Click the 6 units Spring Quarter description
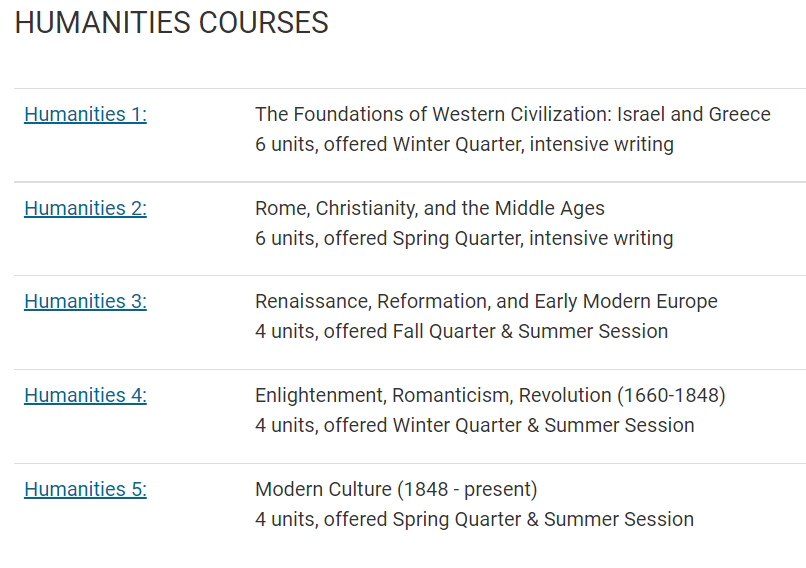Screen dimensions: 806x568 coord(464,239)
